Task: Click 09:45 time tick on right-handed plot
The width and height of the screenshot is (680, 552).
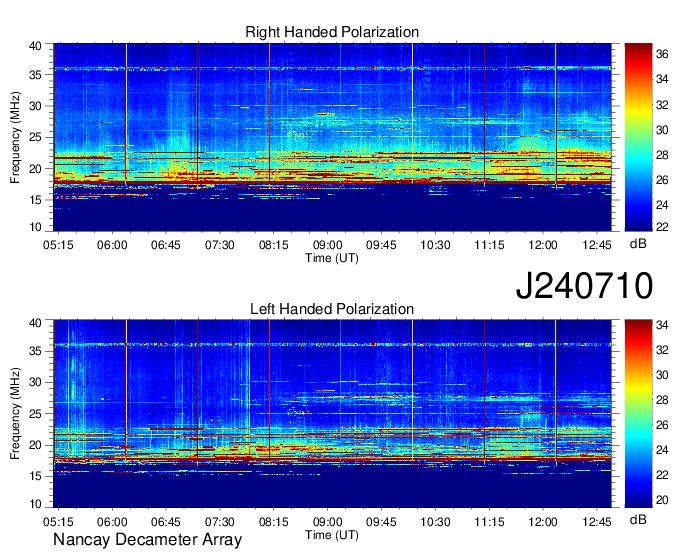Action: click(381, 245)
